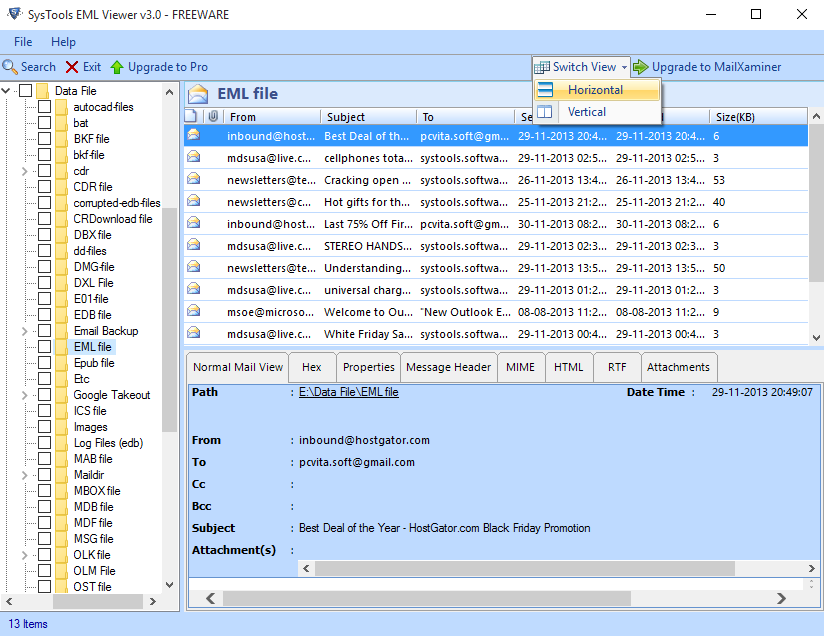Click the Switch View grid icon
This screenshot has width=824, height=636.
(x=542, y=67)
